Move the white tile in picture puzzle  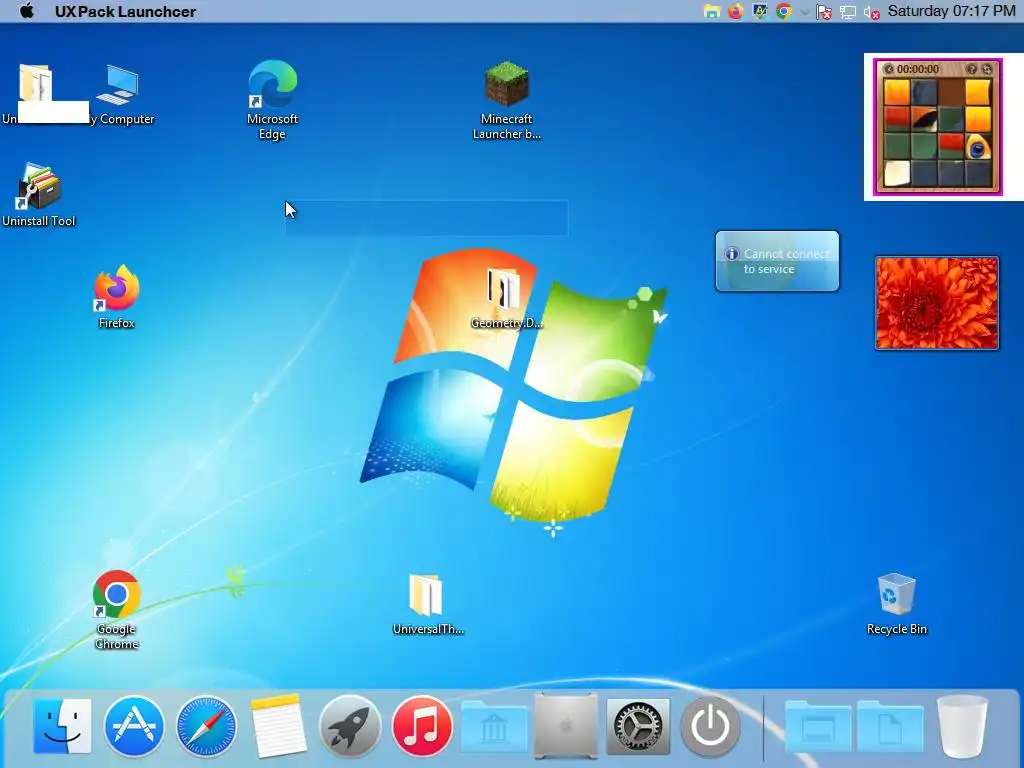tap(897, 174)
